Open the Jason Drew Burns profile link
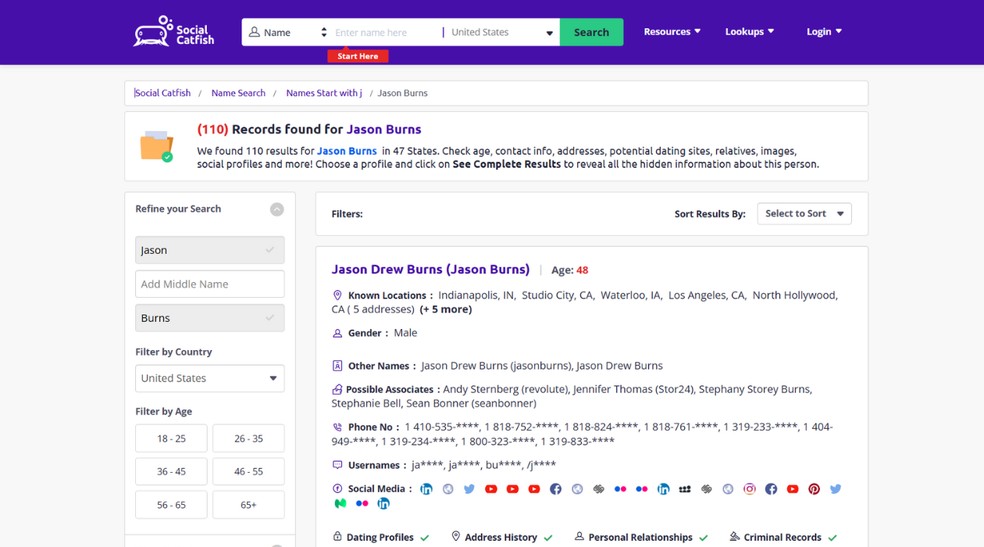Viewport: 984px width, 547px height. pos(430,270)
